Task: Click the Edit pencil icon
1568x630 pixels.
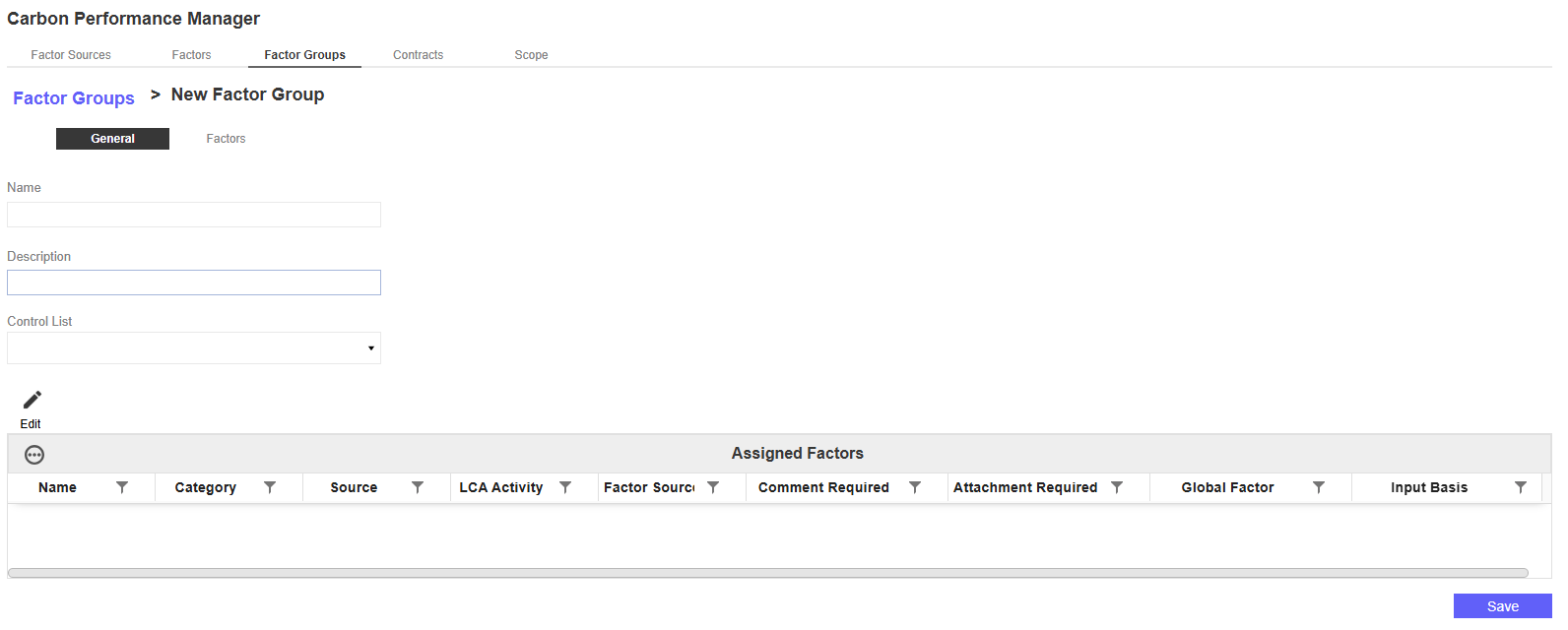Action: tap(33, 400)
